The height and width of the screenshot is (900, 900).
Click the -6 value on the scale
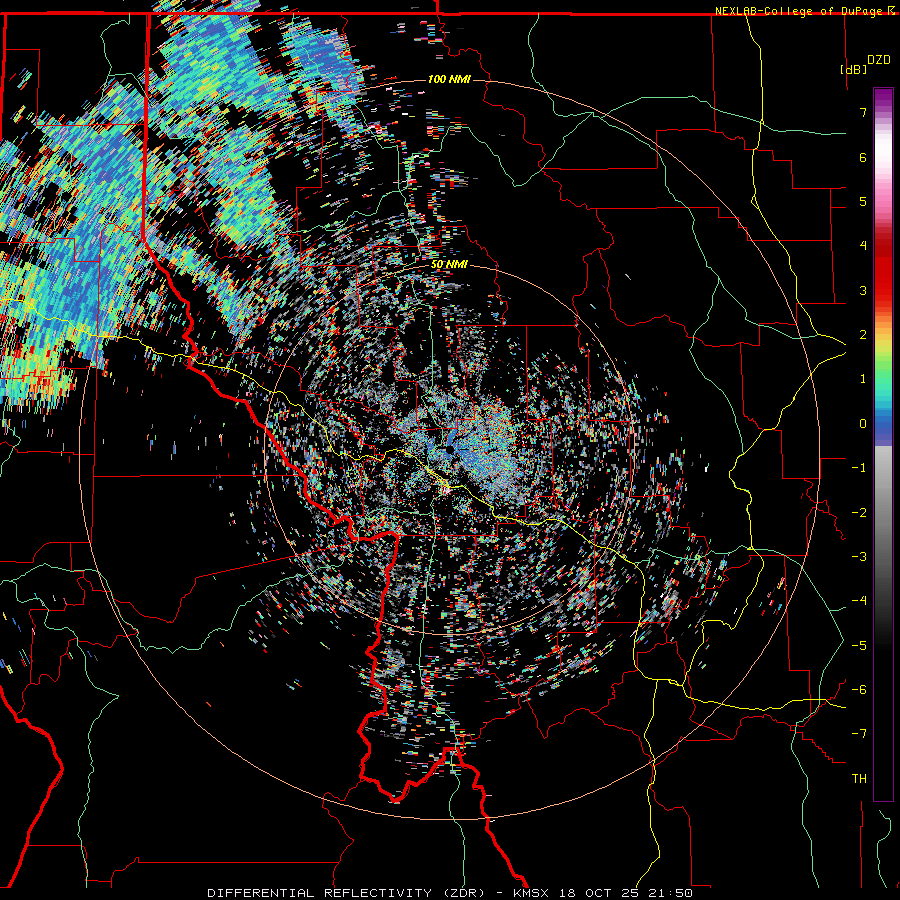coord(859,690)
